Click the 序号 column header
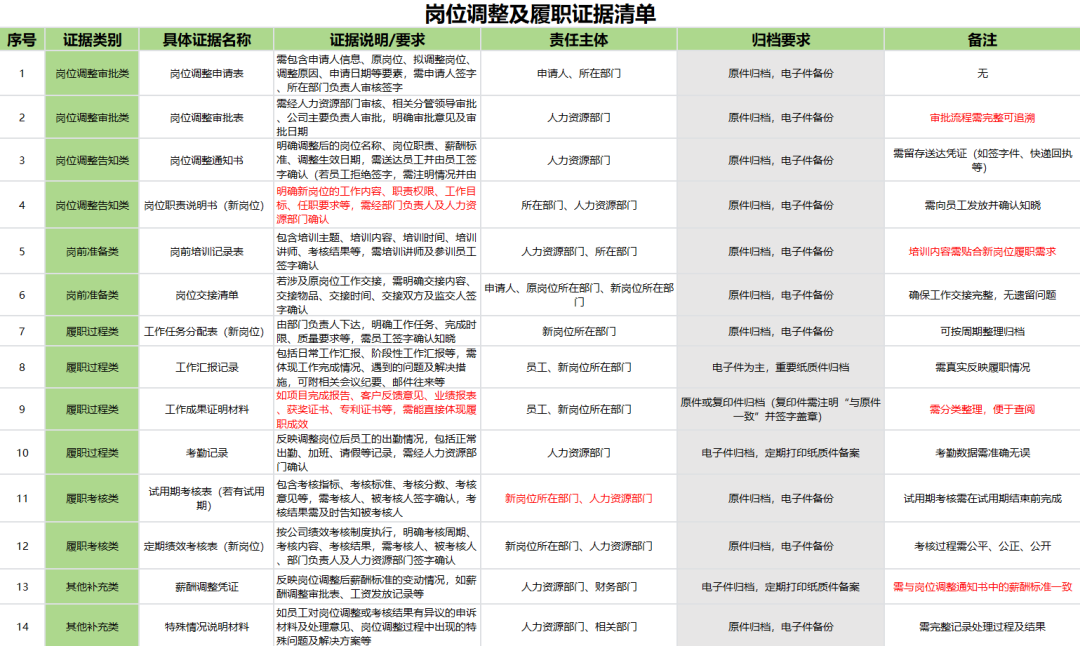1080x646 pixels. [23, 38]
